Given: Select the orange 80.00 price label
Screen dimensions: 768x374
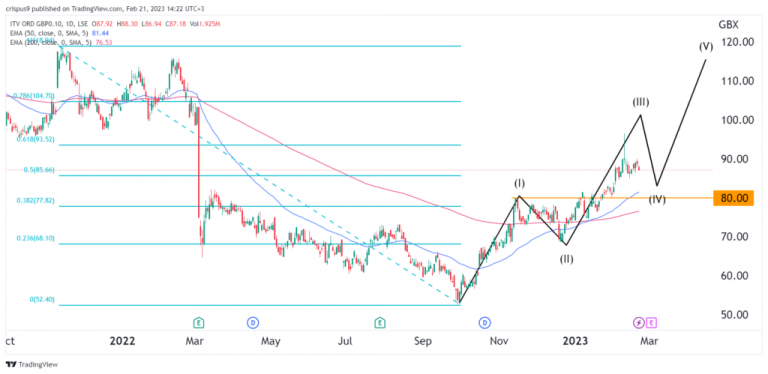Looking at the screenshot, I should [733, 198].
